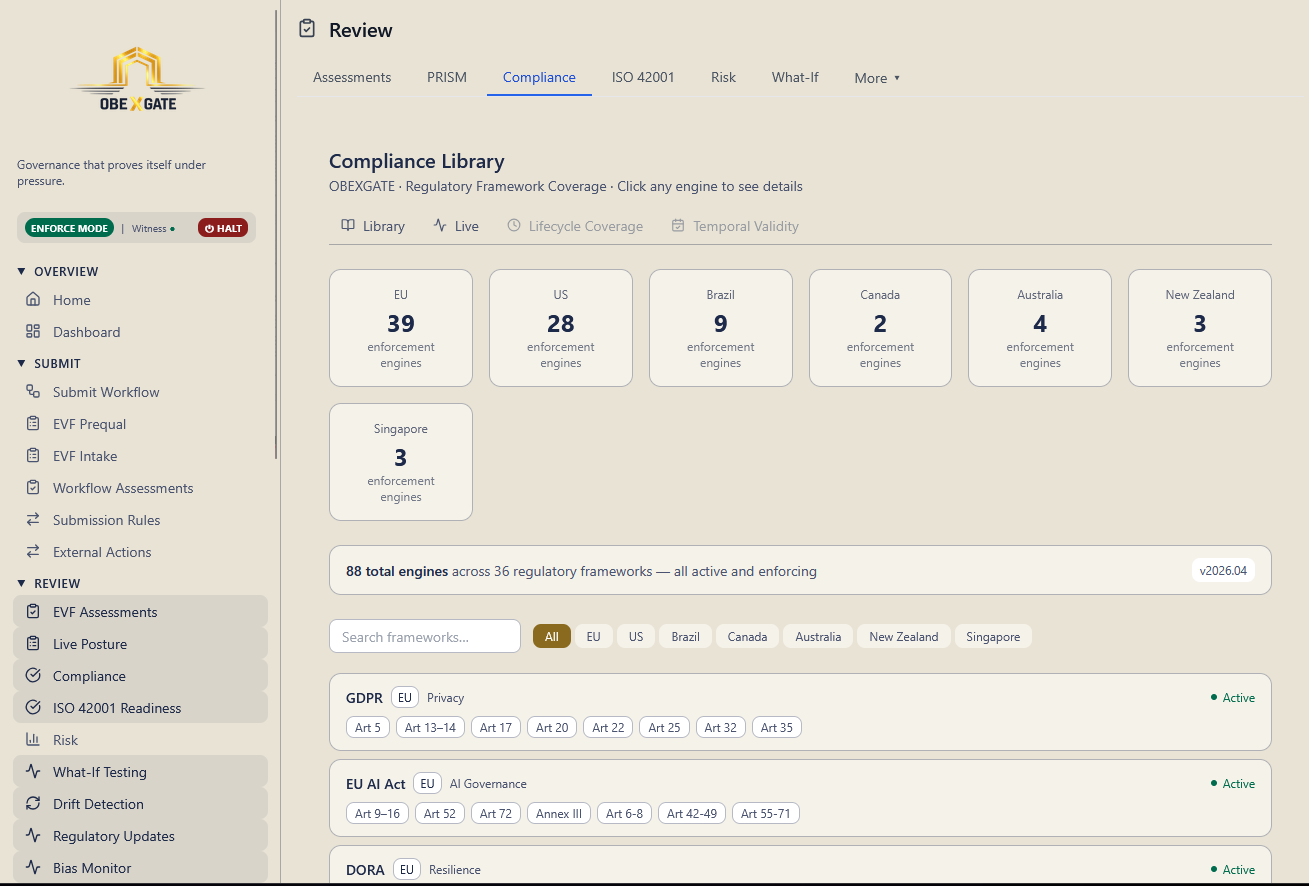Image resolution: width=1309 pixels, height=886 pixels.
Task: Click the What-If Testing pulse icon
Action: 33,772
